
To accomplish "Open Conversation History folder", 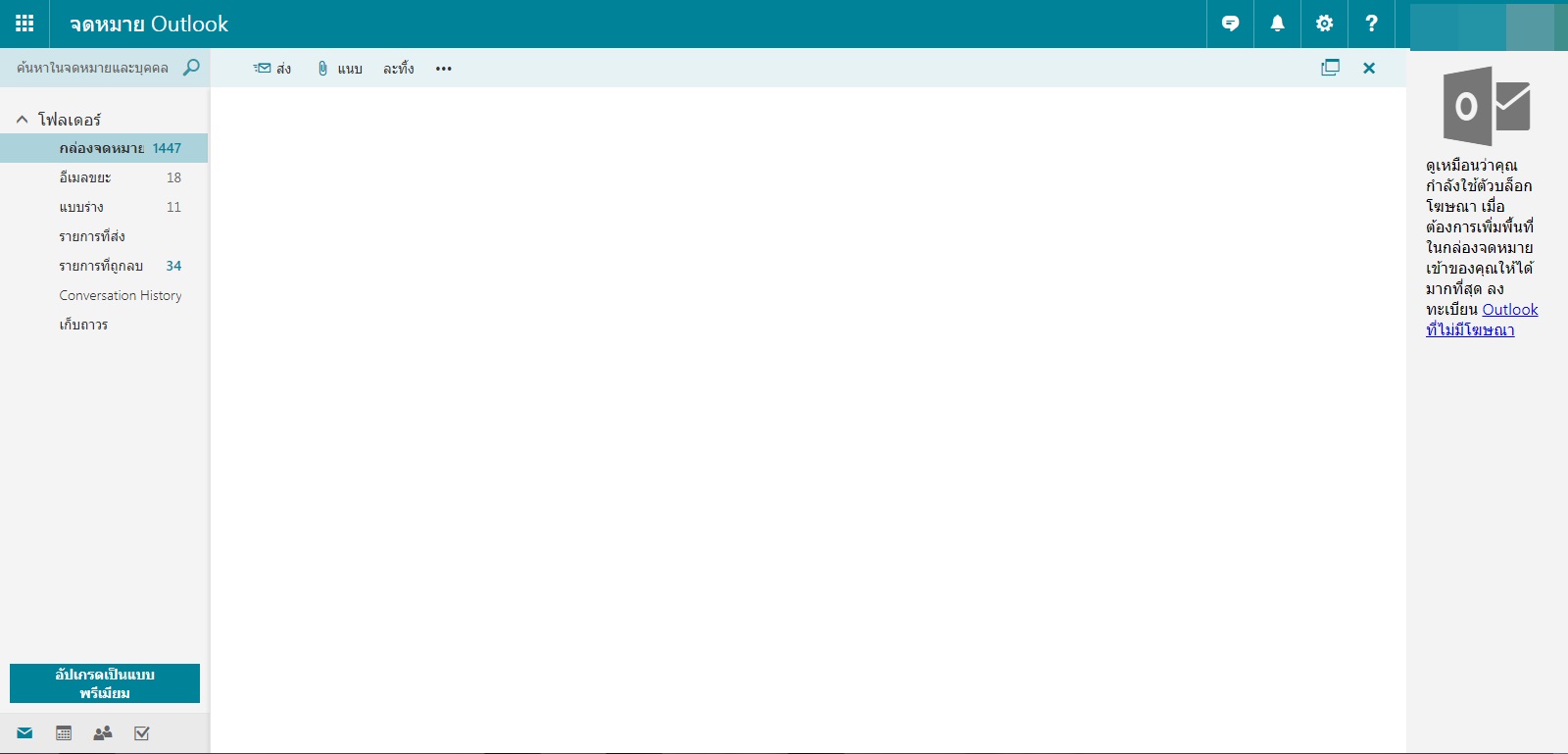I will pyautogui.click(x=104, y=295).
